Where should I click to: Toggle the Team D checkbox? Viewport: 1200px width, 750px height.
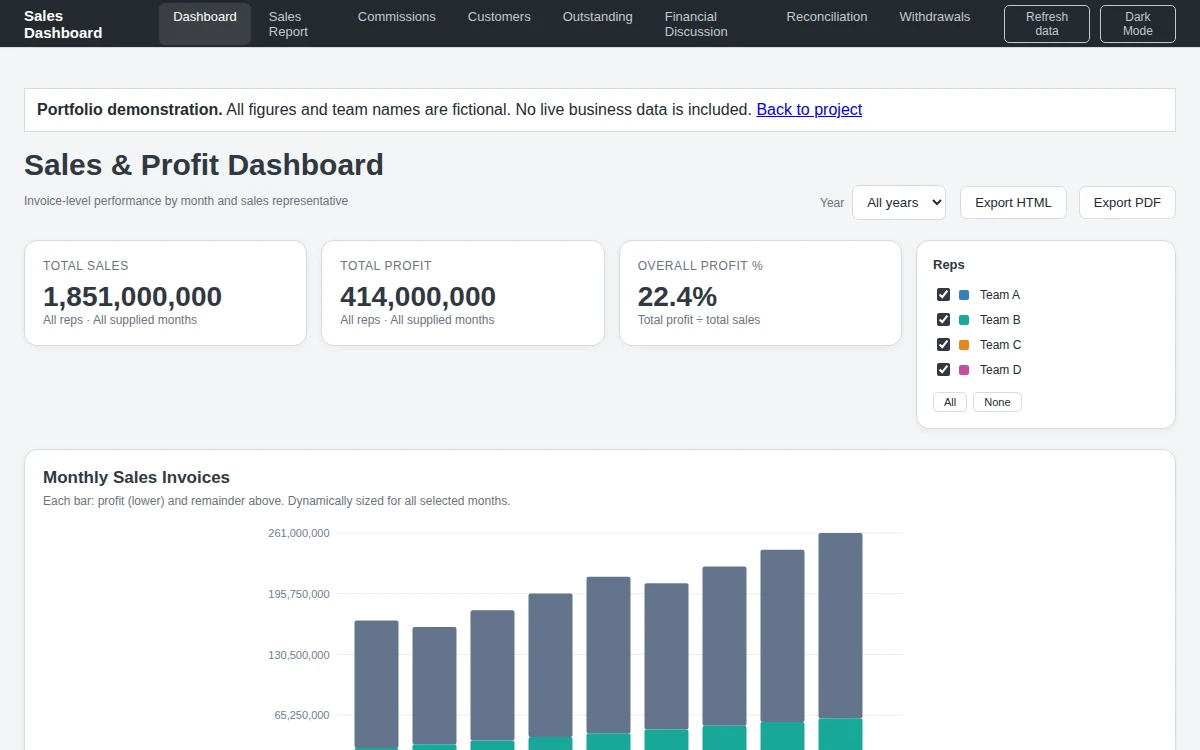click(x=943, y=370)
